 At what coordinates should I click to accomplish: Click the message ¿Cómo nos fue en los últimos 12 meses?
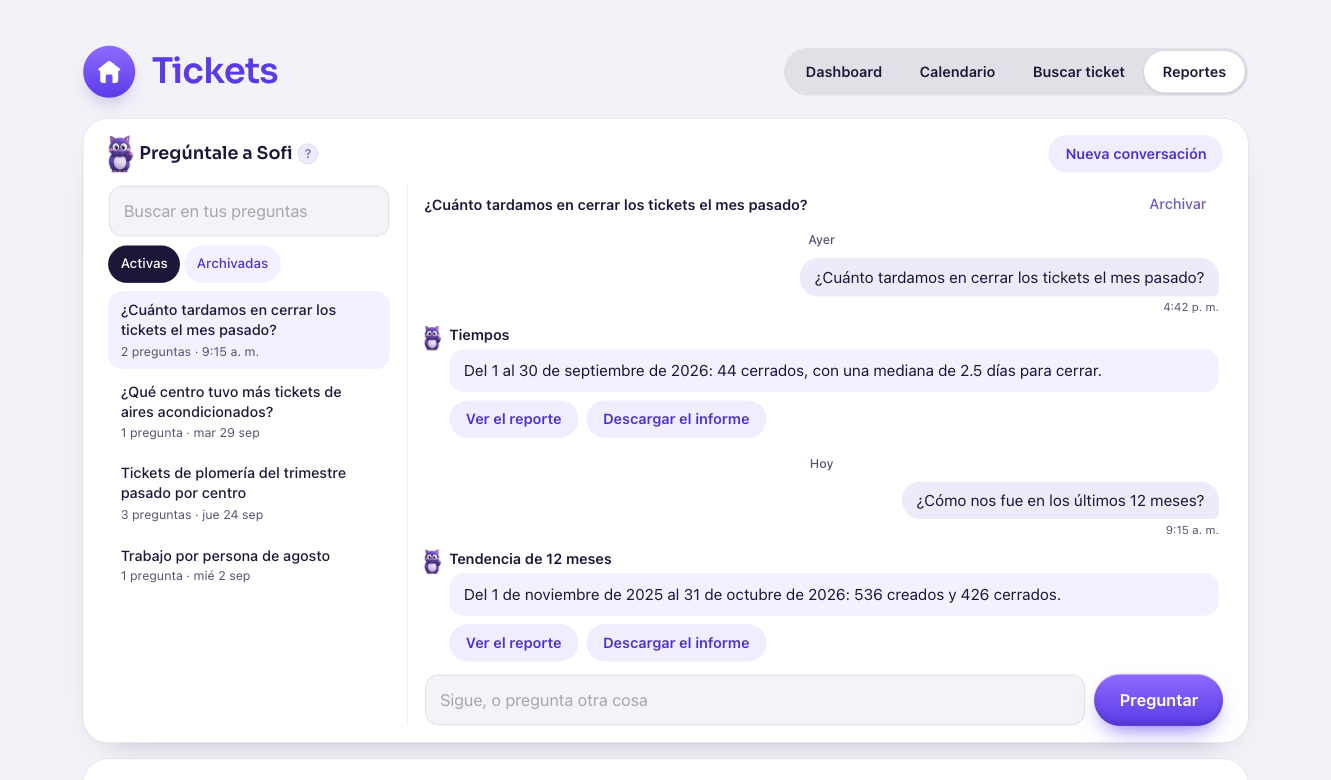pyautogui.click(x=1060, y=500)
